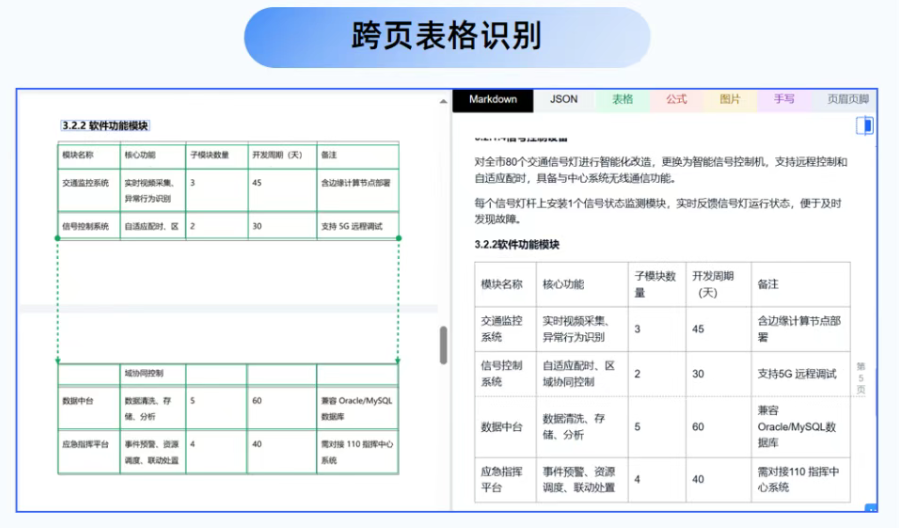Open the 公式 tab
This screenshot has width=899, height=528.
[676, 100]
